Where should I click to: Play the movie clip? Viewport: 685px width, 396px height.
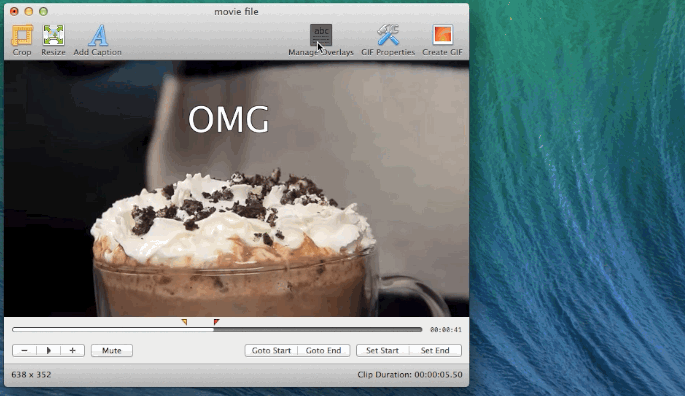coord(48,351)
